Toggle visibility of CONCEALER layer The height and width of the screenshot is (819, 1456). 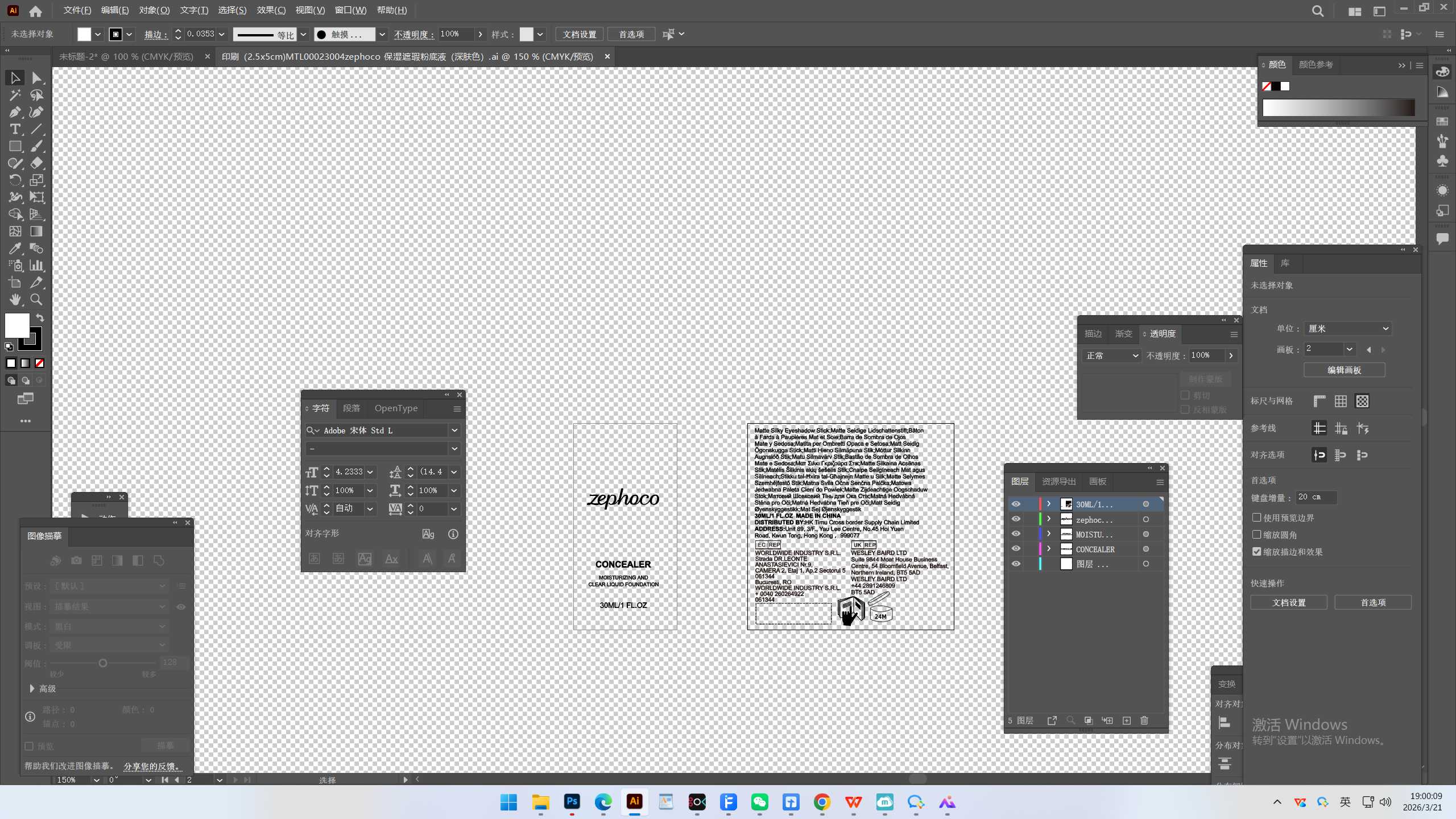coord(1016,549)
